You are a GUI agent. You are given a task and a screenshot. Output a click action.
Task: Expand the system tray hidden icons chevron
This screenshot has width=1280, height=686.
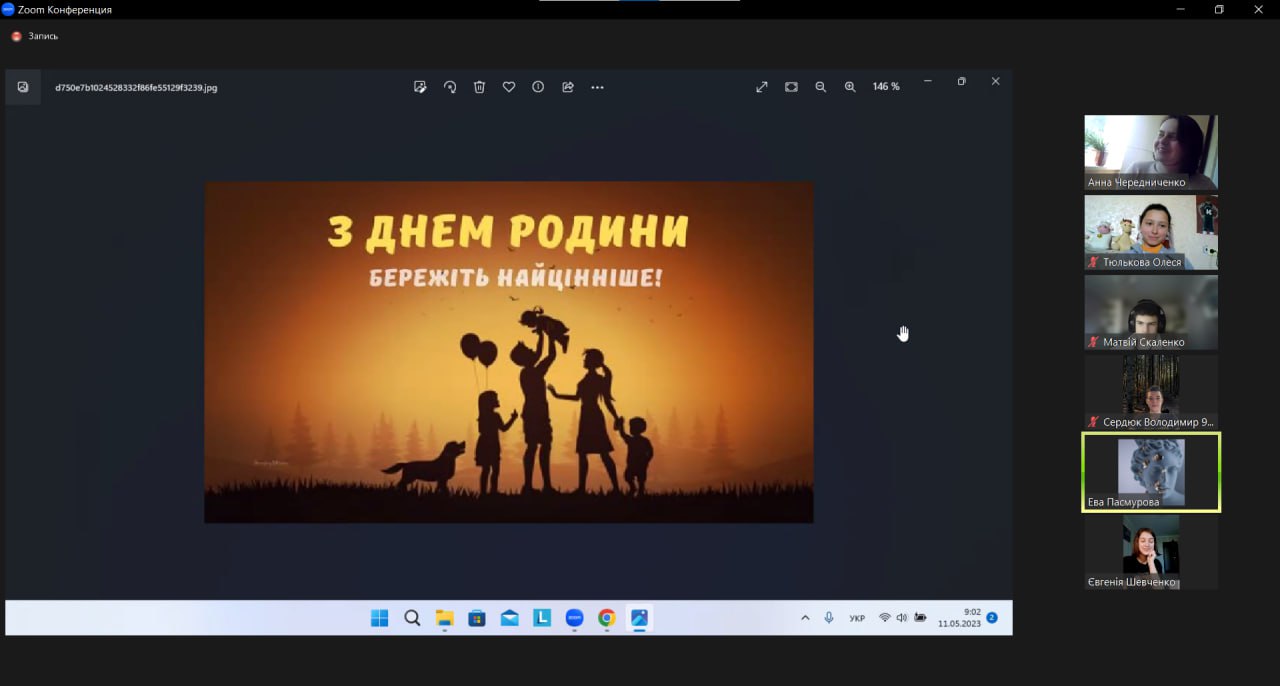[805, 618]
